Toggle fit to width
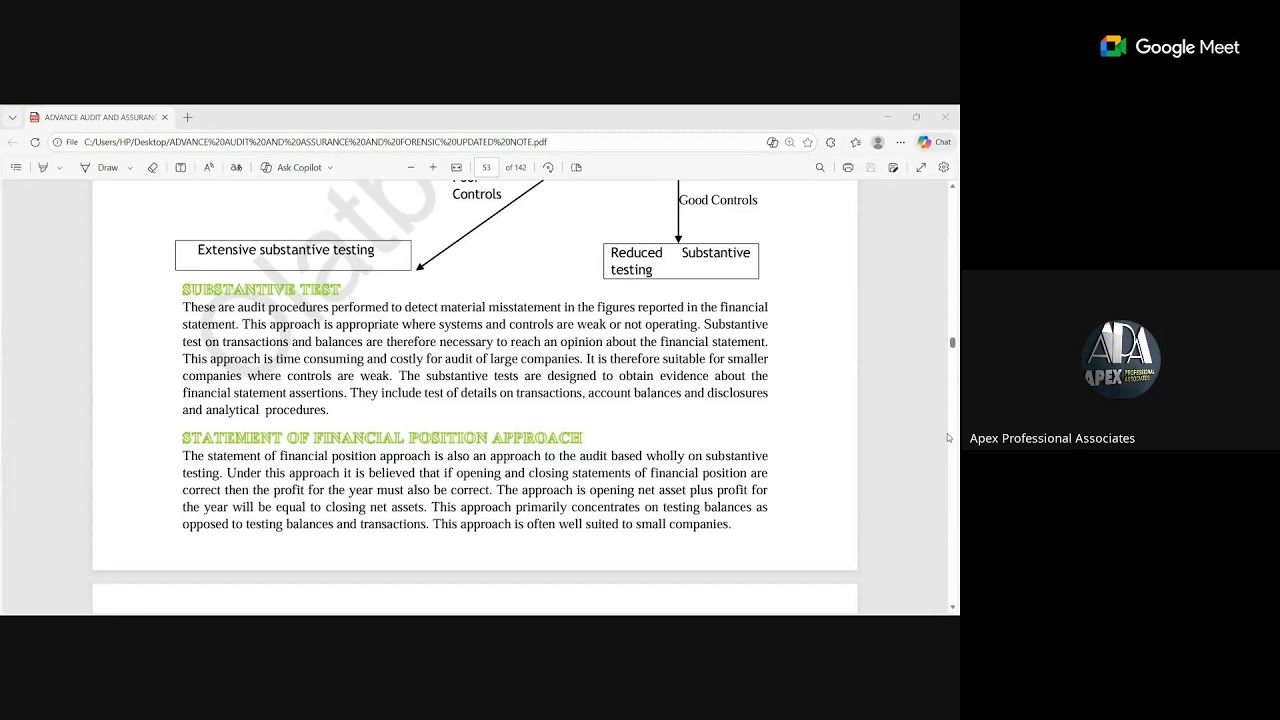 457,167
